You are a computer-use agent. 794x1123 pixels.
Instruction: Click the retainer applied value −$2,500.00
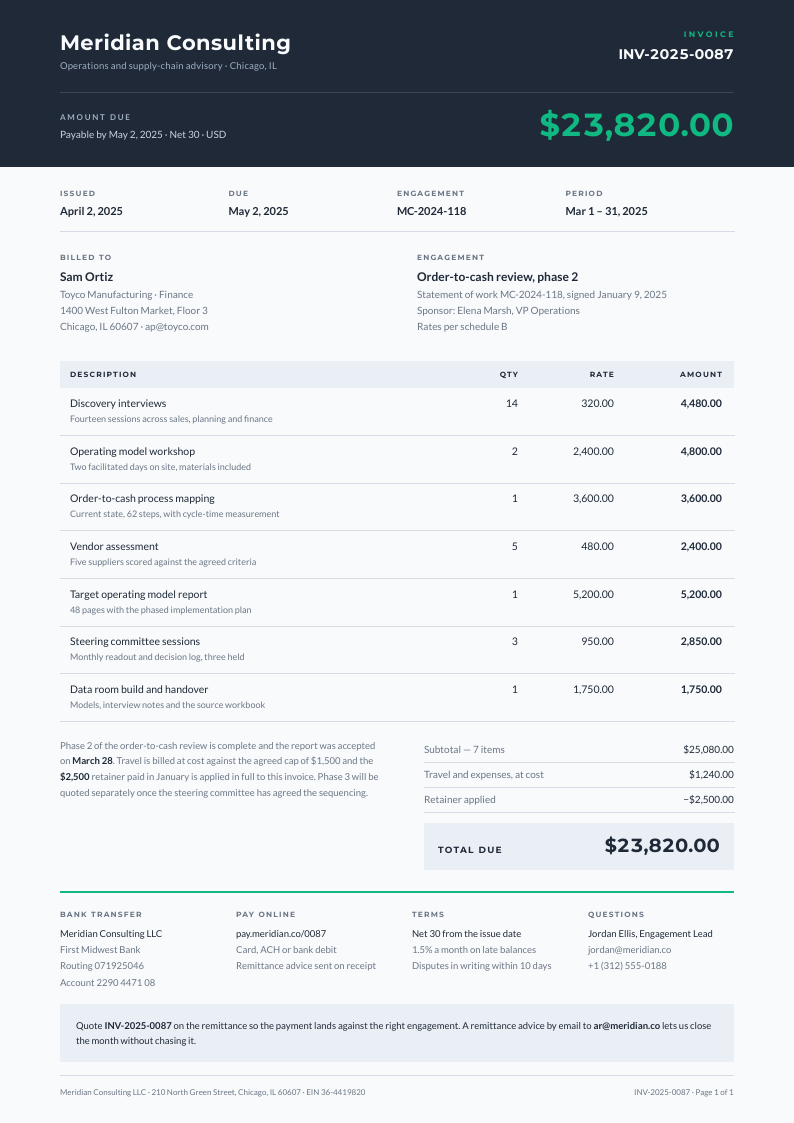pyautogui.click(x=708, y=800)
